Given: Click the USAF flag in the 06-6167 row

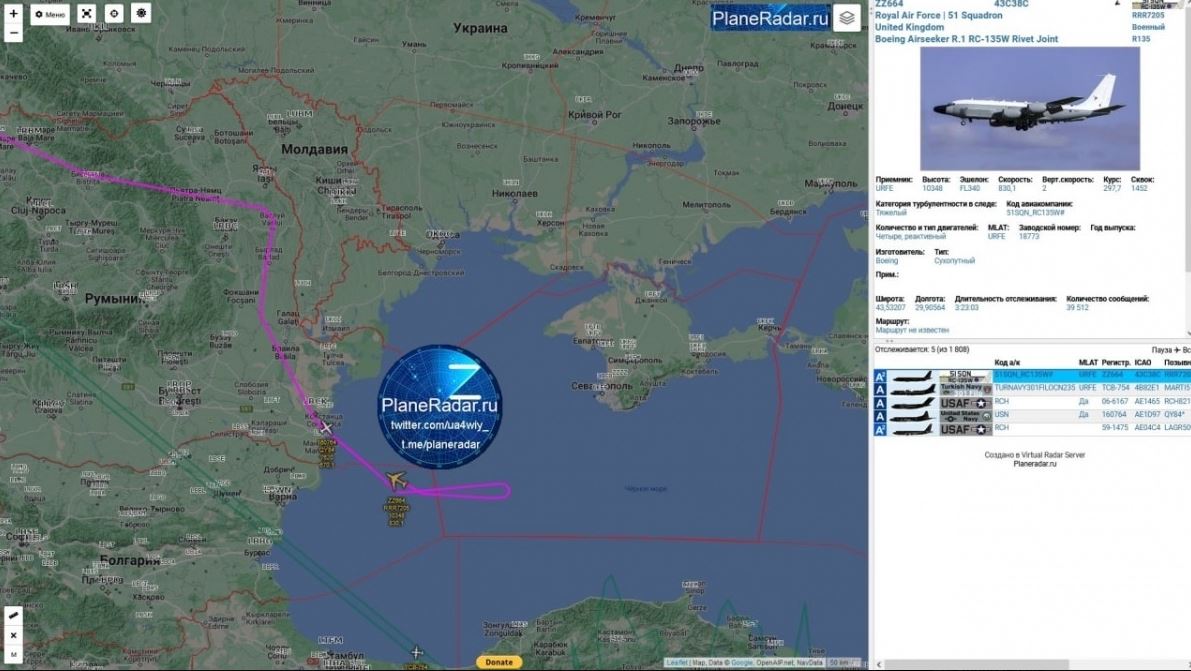Looking at the screenshot, I should [965, 403].
